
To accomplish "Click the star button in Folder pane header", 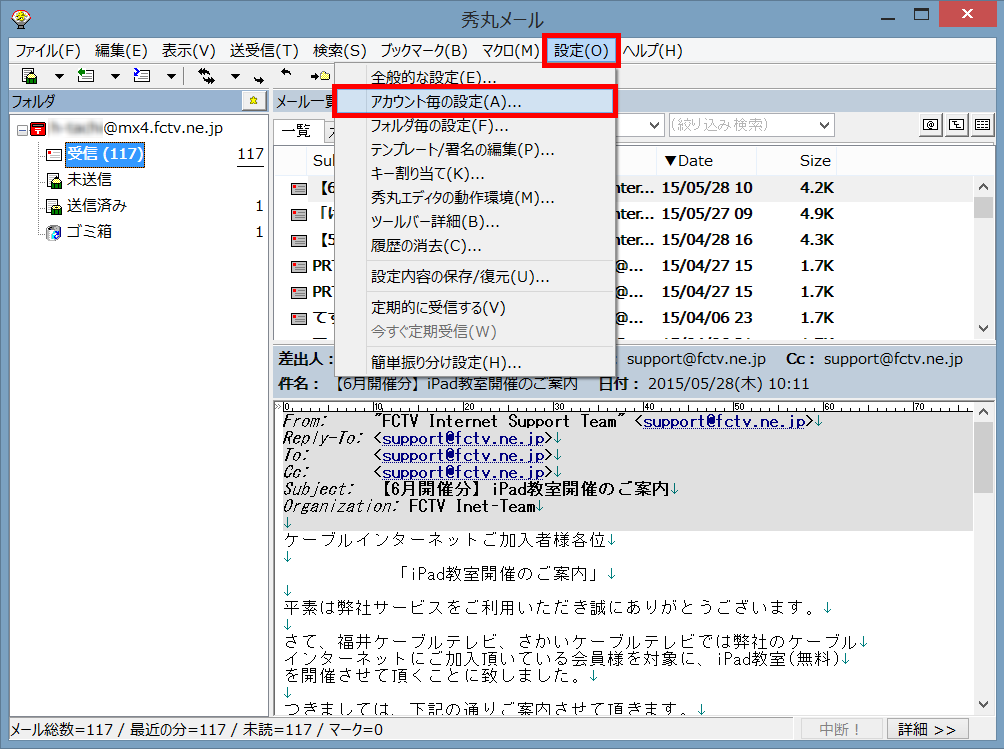I will point(254,101).
